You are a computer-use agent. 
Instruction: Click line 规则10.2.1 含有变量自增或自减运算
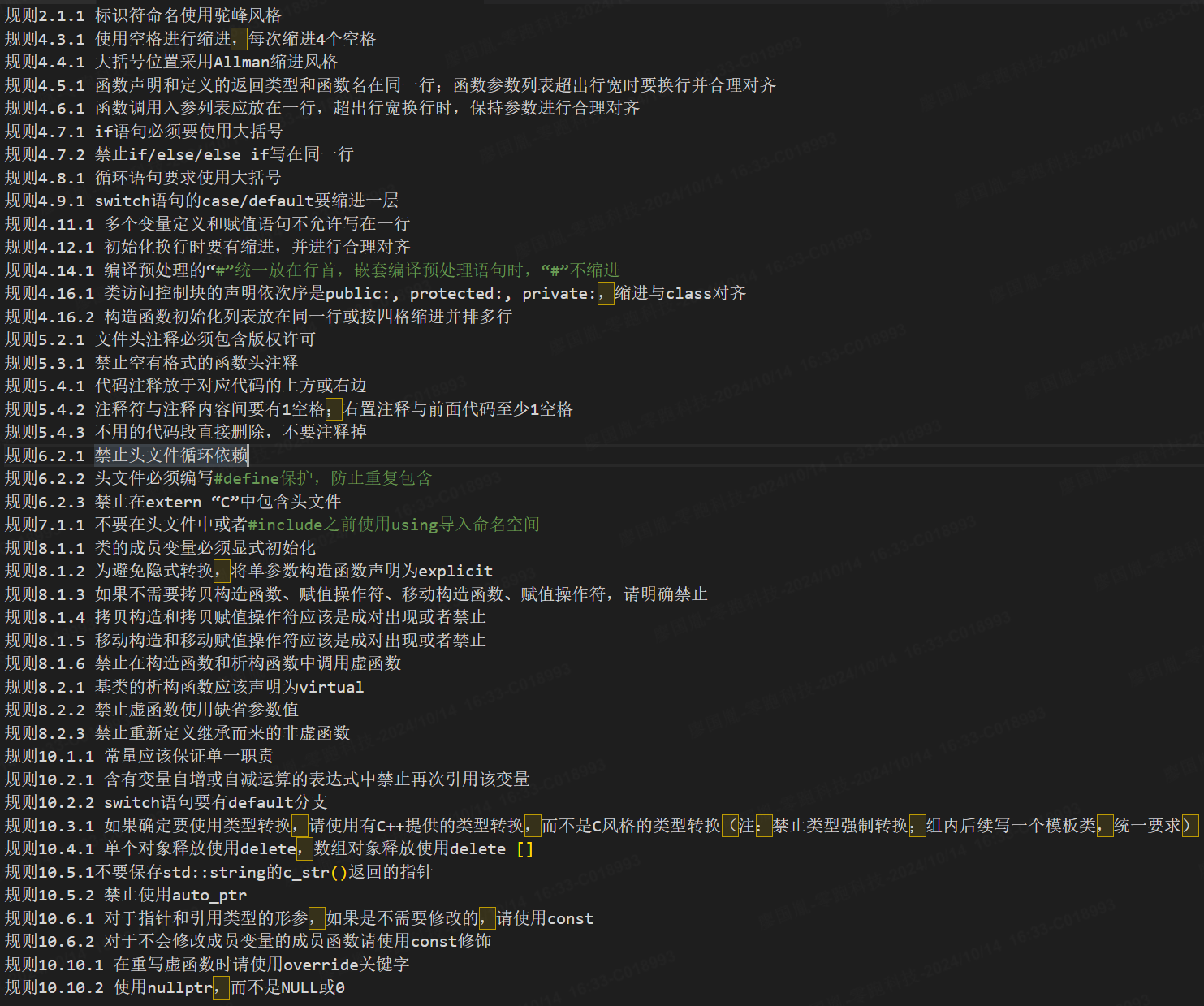click(x=267, y=779)
